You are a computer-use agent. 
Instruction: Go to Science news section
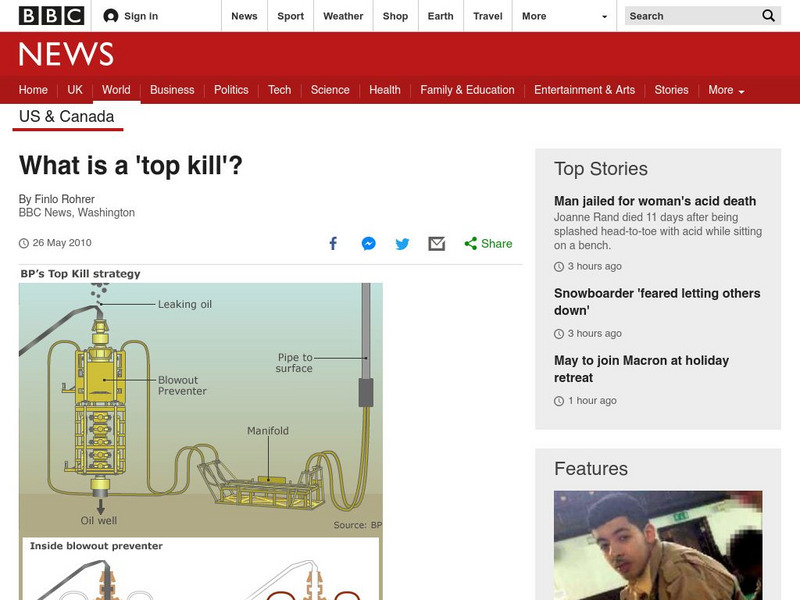[330, 90]
